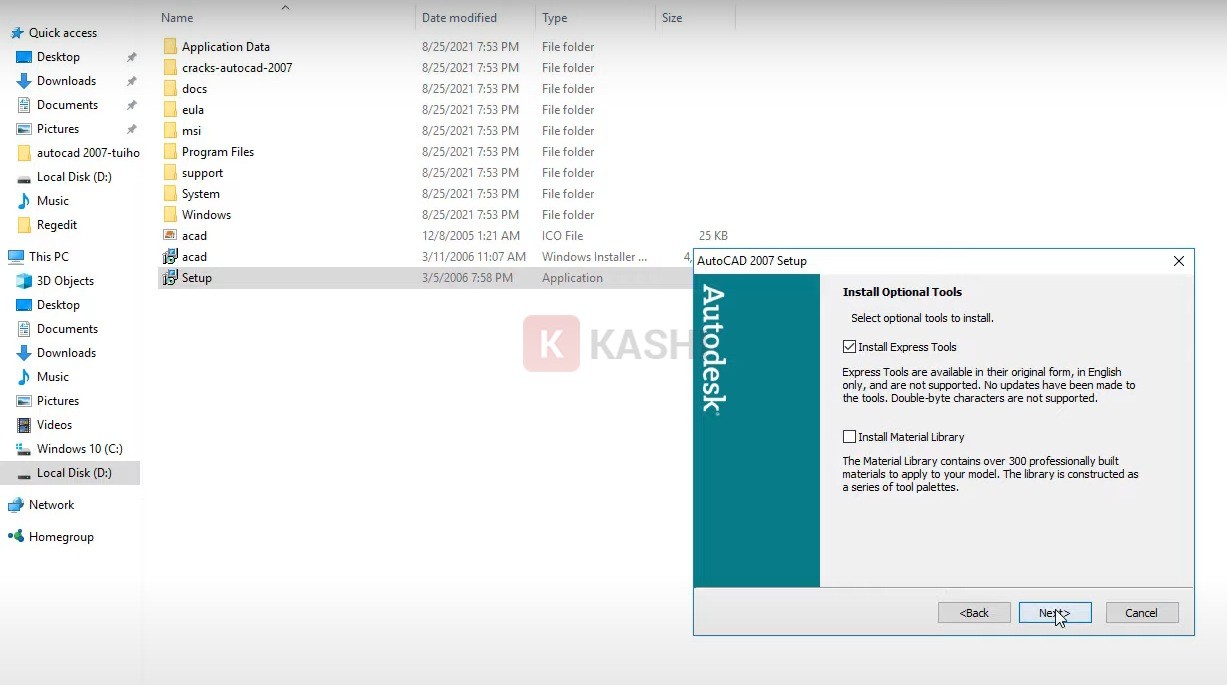Open Music under Quick access
Image resolution: width=1227 pixels, height=685 pixels.
tap(53, 201)
